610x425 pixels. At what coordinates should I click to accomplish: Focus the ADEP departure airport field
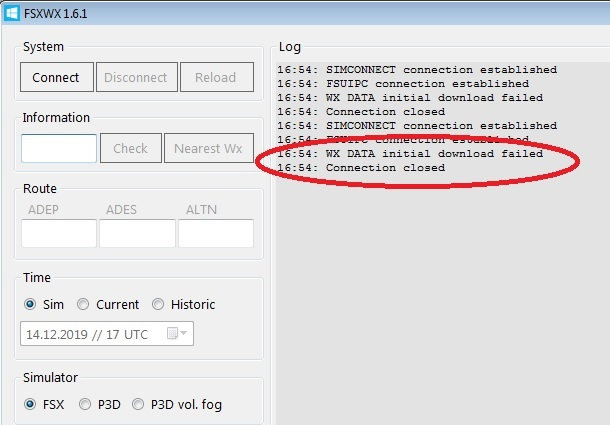click(x=59, y=233)
